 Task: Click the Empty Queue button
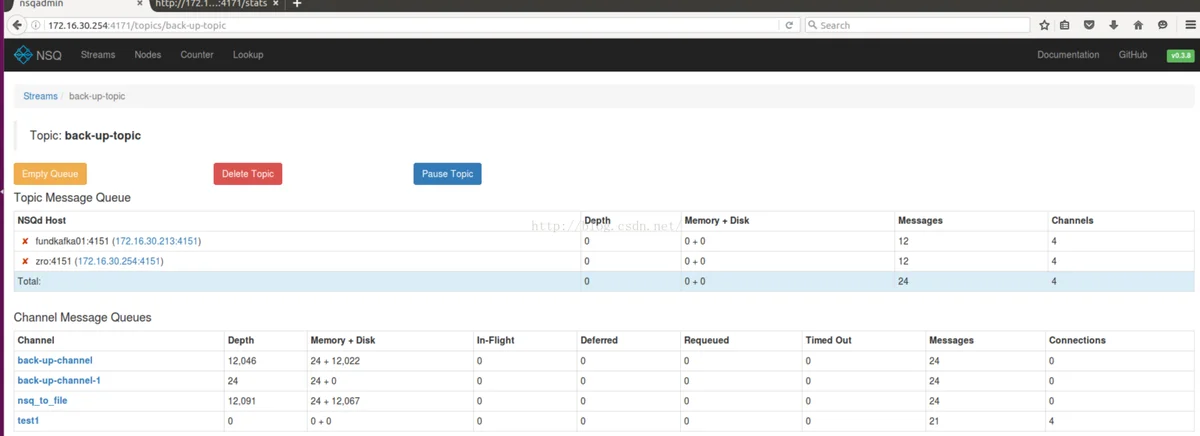[x=50, y=174]
